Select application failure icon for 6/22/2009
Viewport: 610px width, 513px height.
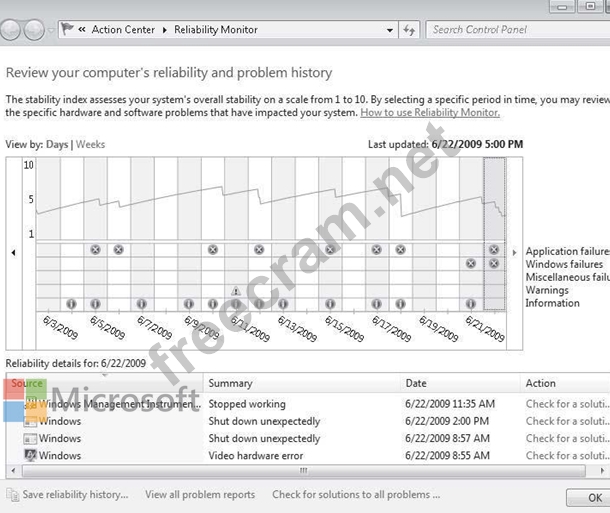coord(494,250)
